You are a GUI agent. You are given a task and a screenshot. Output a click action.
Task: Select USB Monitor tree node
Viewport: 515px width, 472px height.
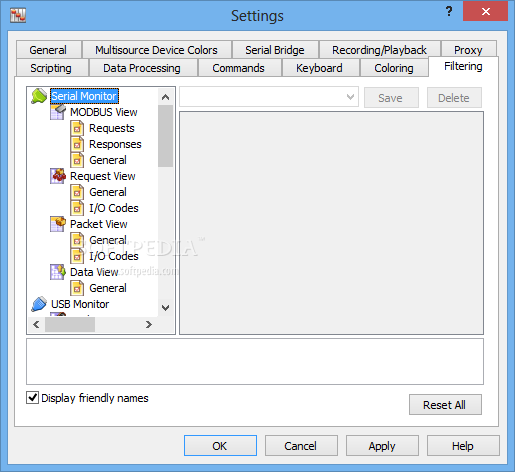tap(80, 304)
